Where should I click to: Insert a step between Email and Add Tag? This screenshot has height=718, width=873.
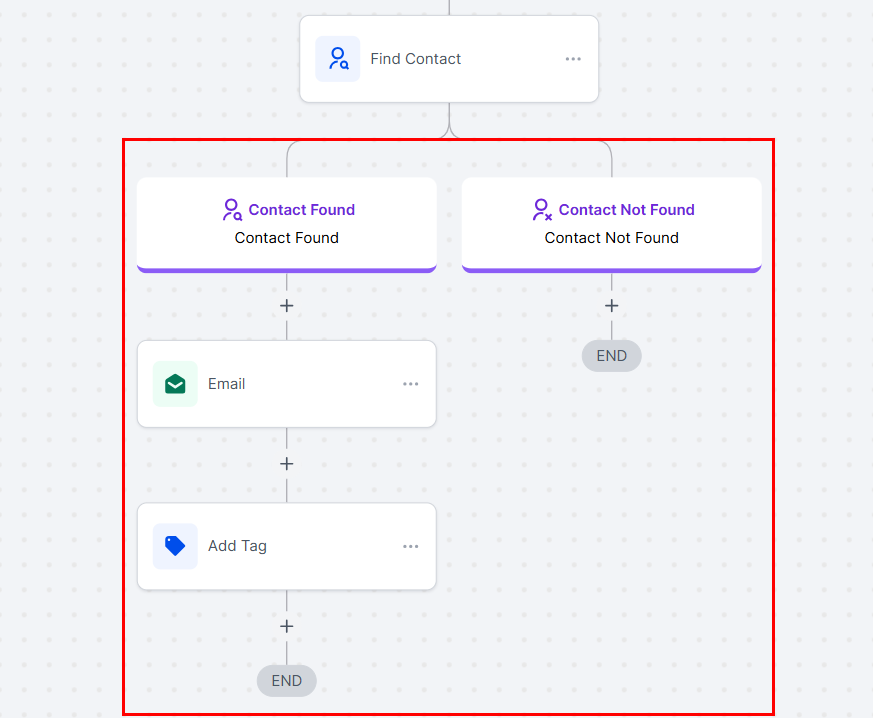tap(287, 464)
